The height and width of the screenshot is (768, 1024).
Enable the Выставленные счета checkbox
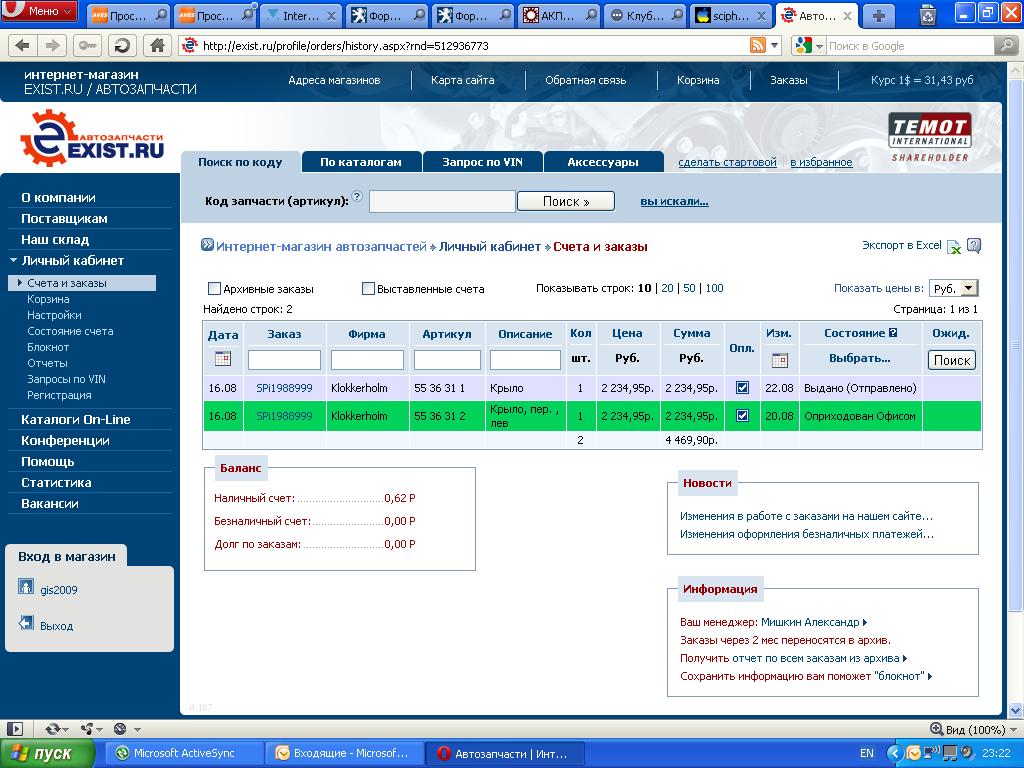368,289
